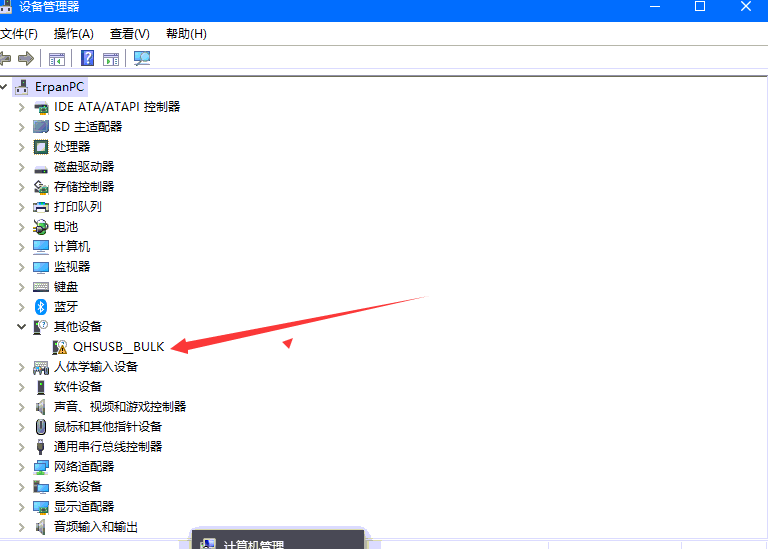Expand the 蓝牙 node
768x549 pixels.
point(22,307)
